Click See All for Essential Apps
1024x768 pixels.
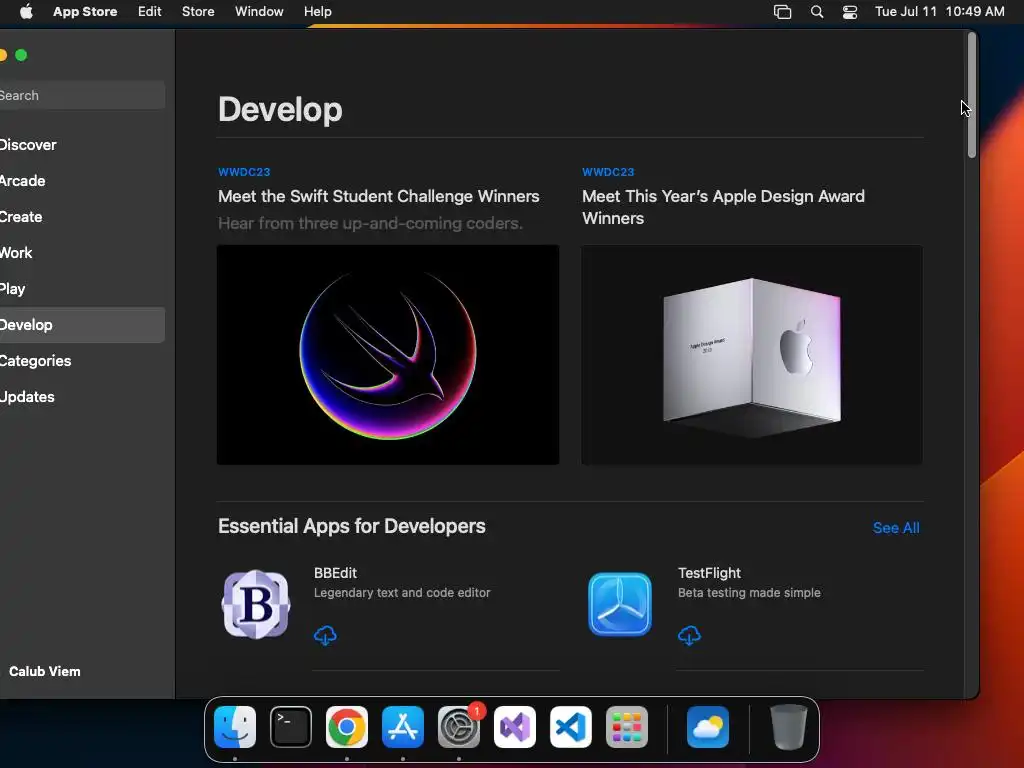(896, 528)
